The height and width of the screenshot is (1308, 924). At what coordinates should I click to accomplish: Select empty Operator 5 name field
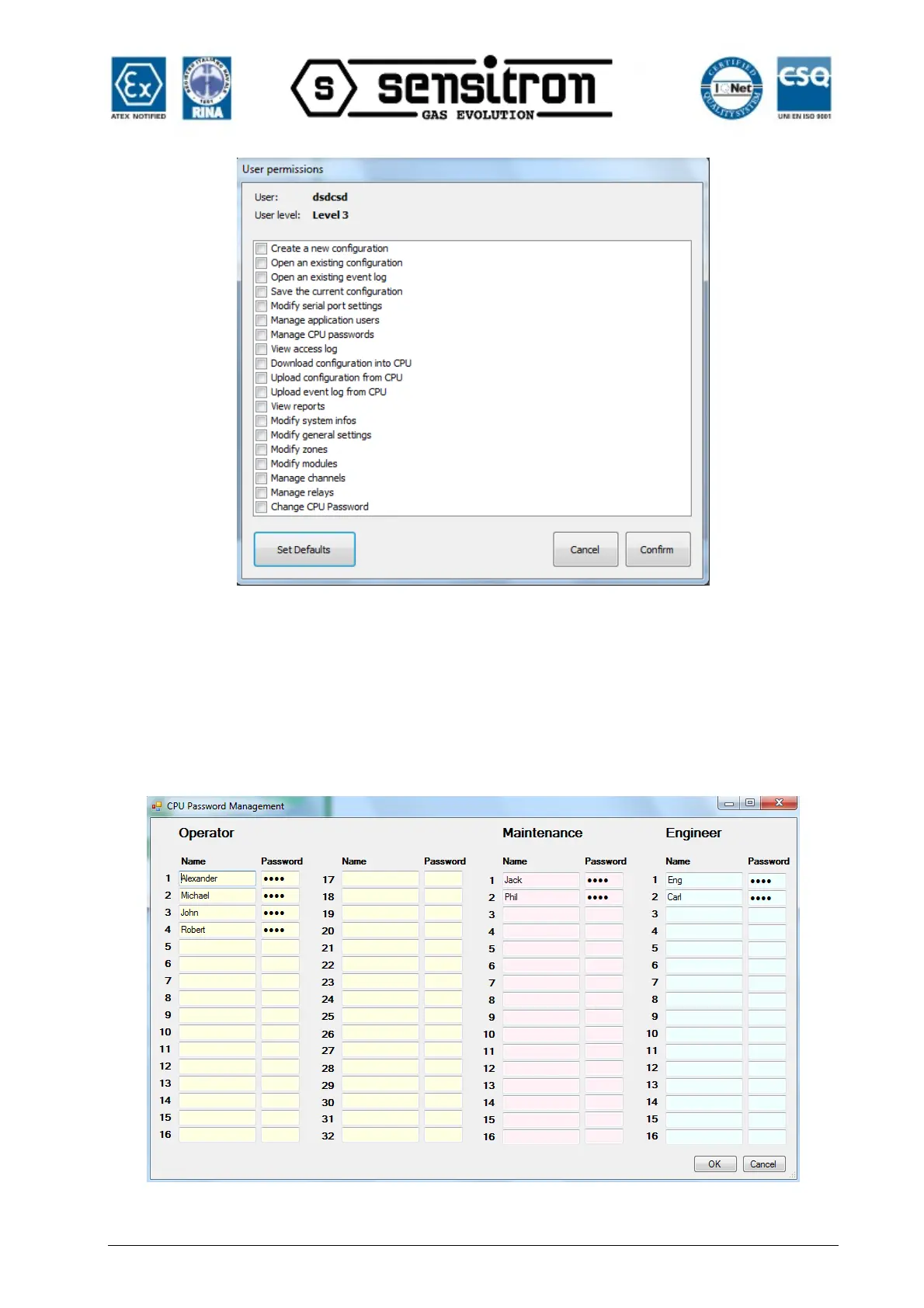click(x=217, y=947)
